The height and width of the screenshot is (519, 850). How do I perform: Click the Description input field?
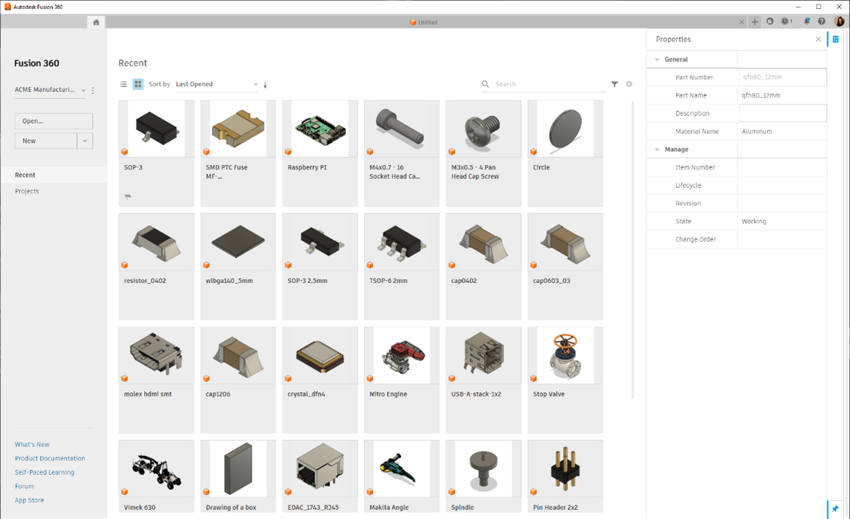click(782, 114)
